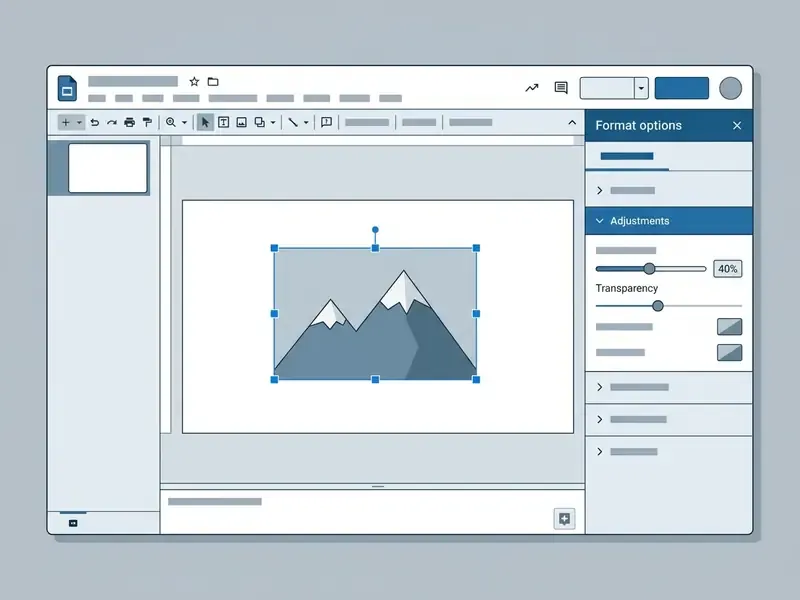Open the activity trend arrow icon
The image size is (800, 600).
pos(532,88)
